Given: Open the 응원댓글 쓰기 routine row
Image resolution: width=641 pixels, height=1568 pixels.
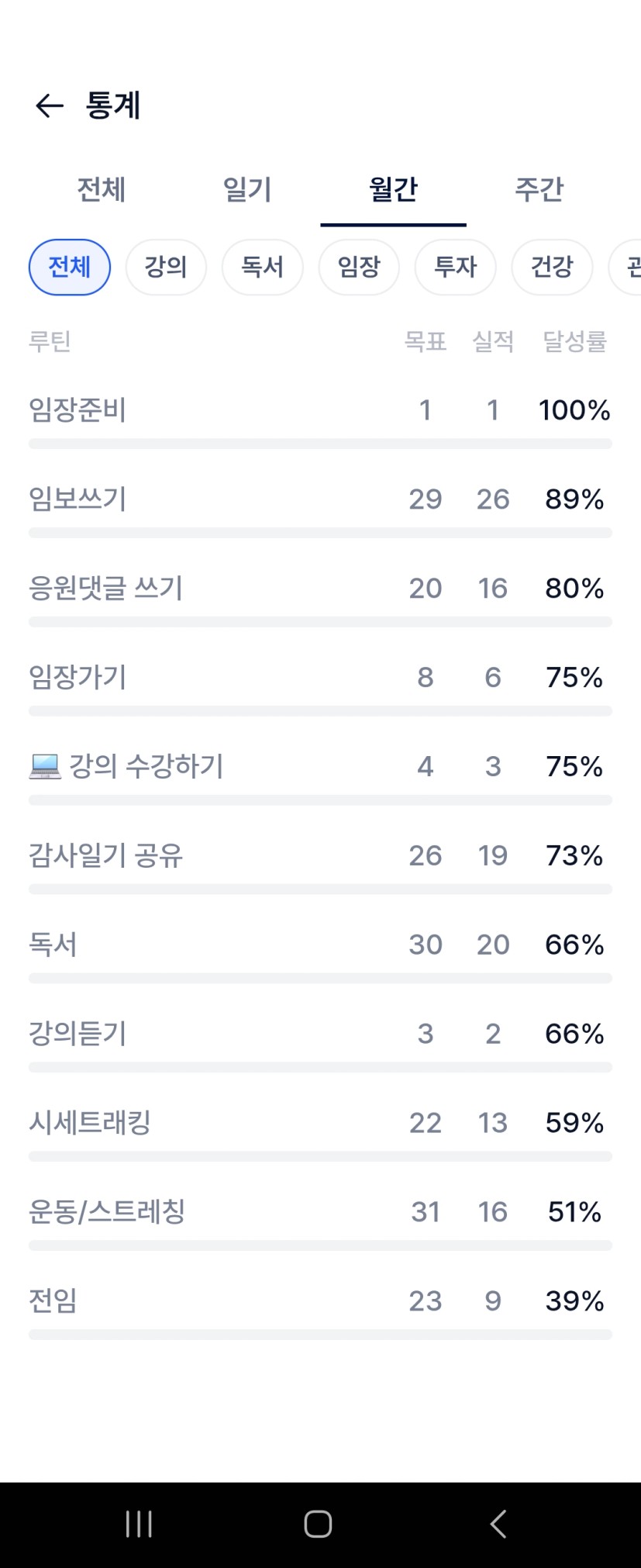Looking at the screenshot, I should [105, 588].
